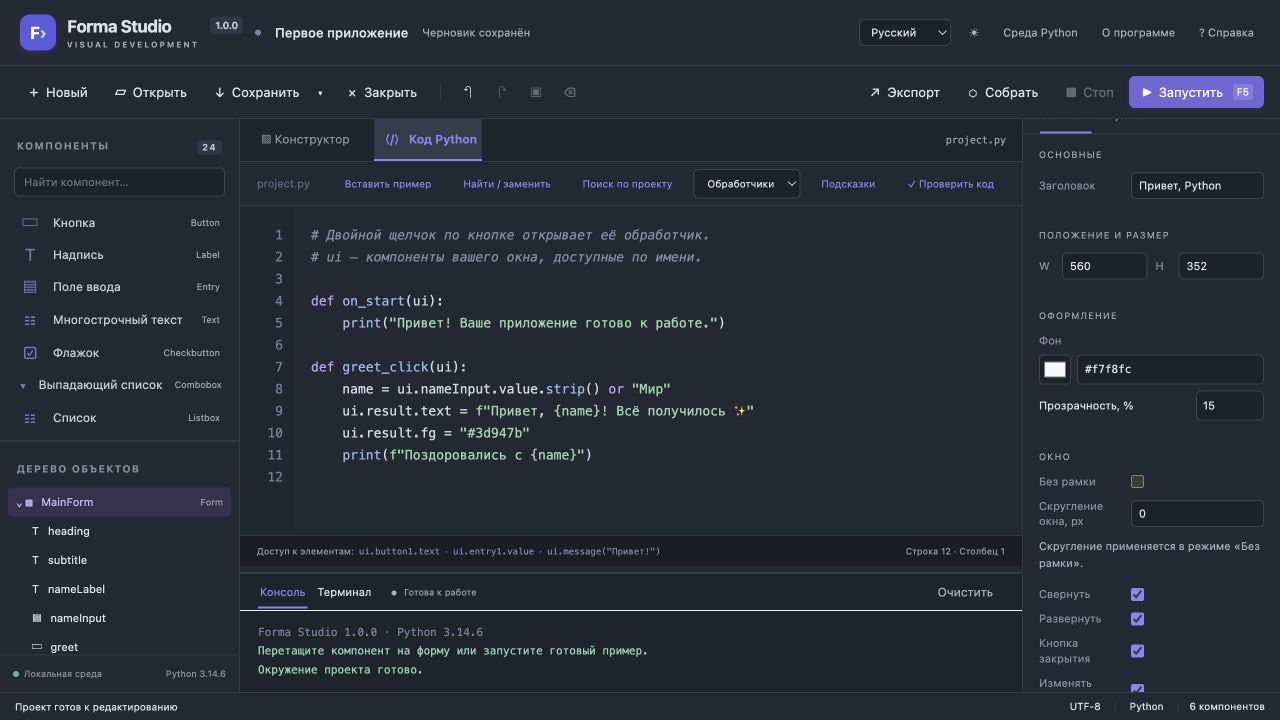
Task: Click the backspace delete icon in toolbar
Action: pyautogui.click(x=569, y=92)
